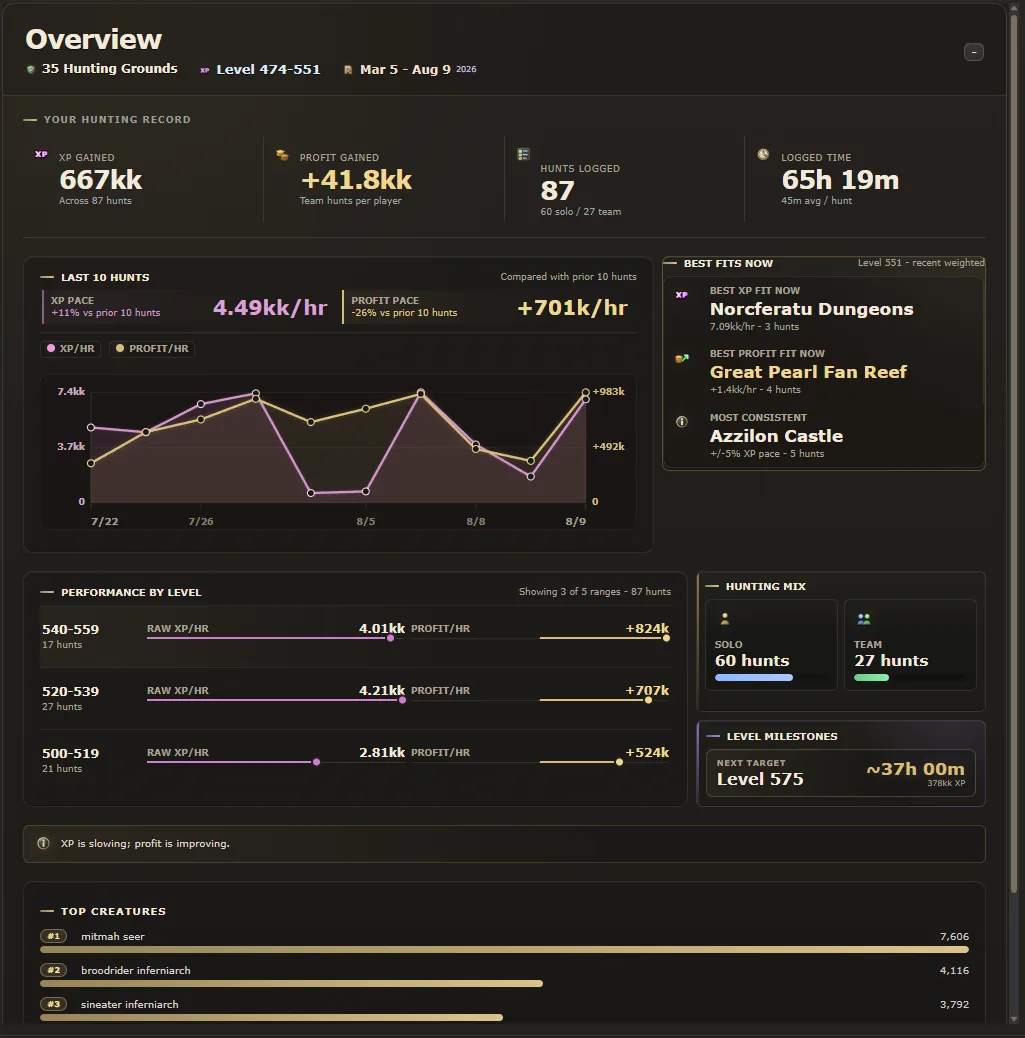Click the two-person Team icon in Hunting Mix

point(863,619)
